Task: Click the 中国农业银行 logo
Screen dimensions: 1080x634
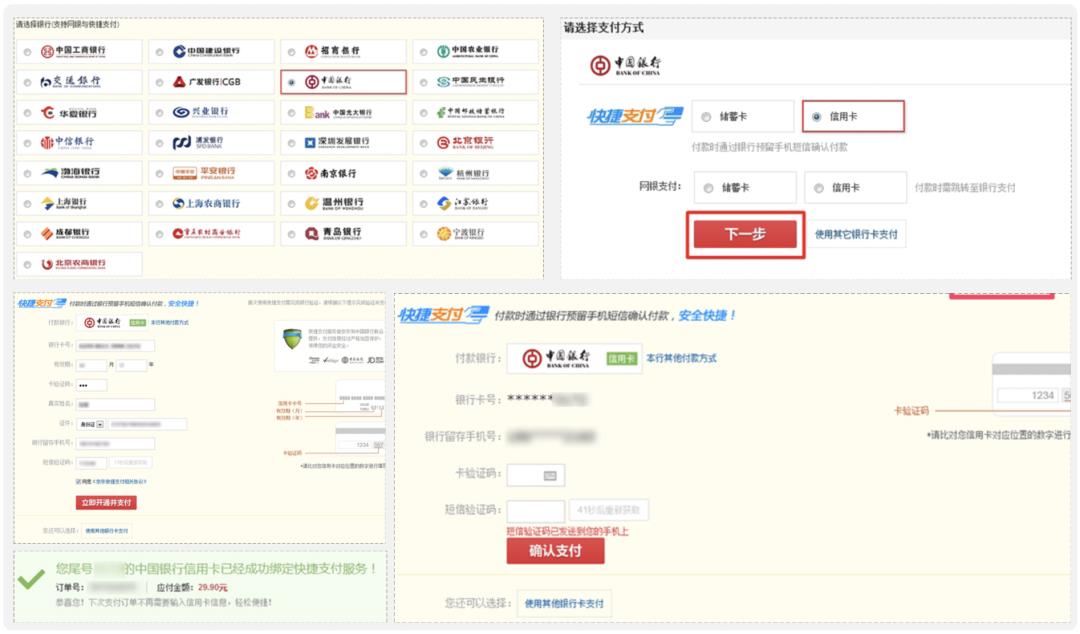Action: coord(468,51)
